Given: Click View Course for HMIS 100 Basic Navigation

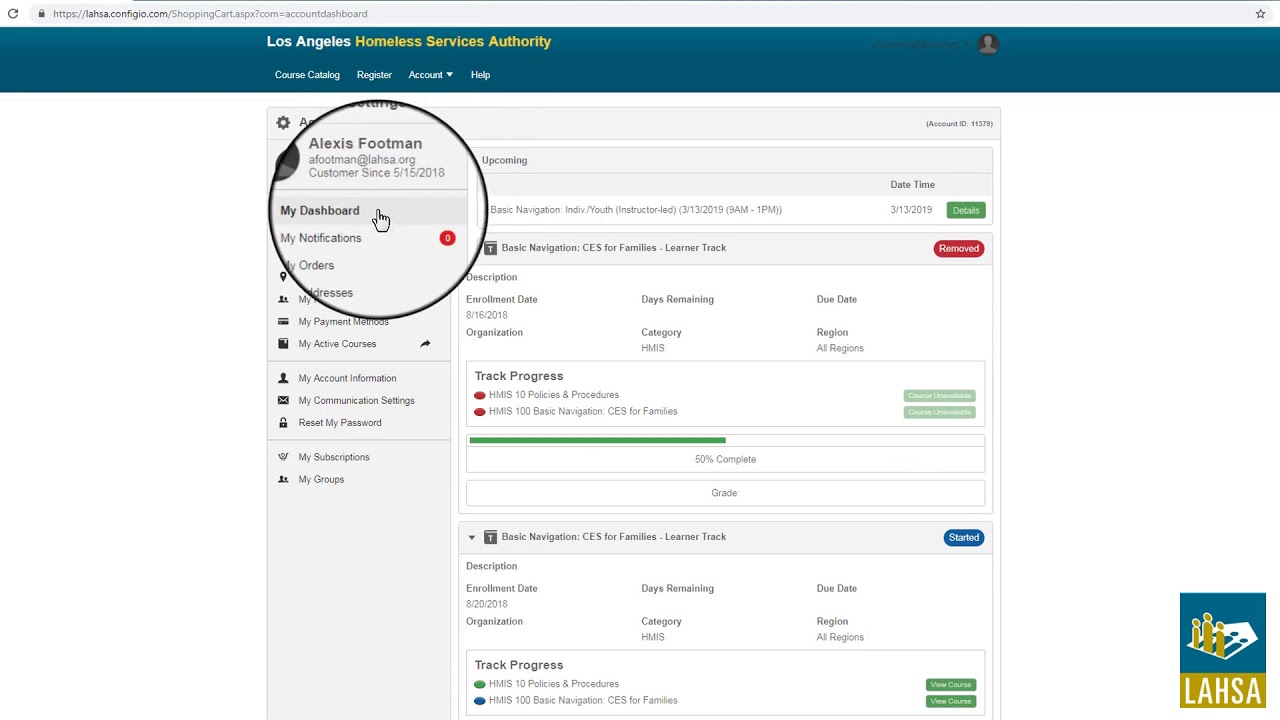Looking at the screenshot, I should click(950, 701).
